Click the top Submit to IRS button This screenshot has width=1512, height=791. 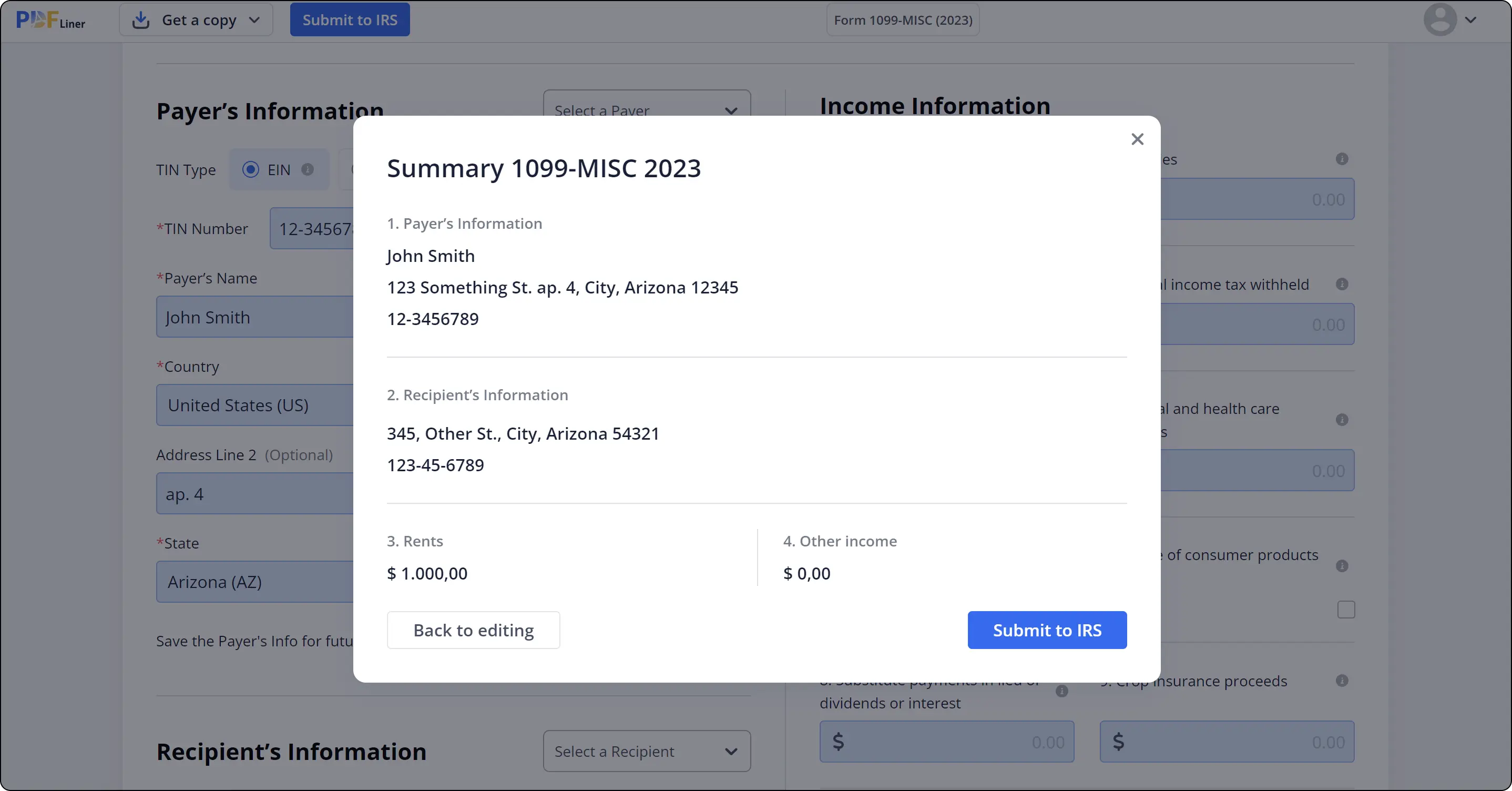click(350, 20)
